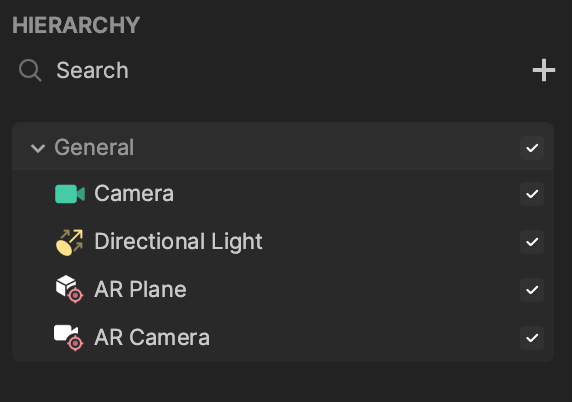Select the General group label
572x402 pixels.
[94, 147]
